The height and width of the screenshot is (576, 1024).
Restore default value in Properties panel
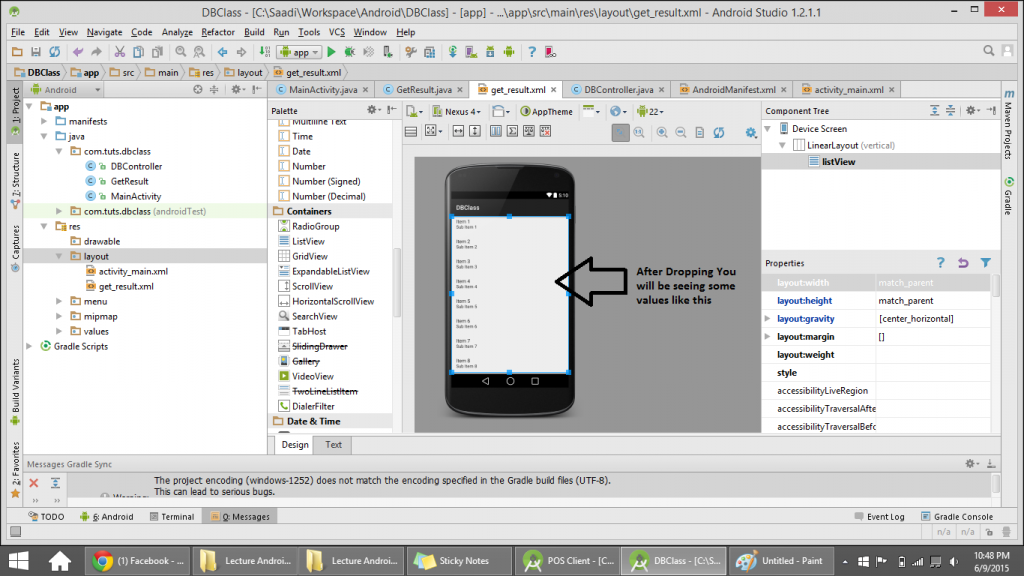click(x=963, y=263)
